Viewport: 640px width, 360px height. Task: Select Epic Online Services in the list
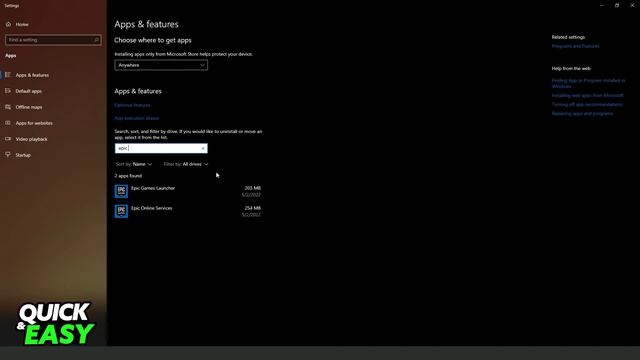[188, 211]
